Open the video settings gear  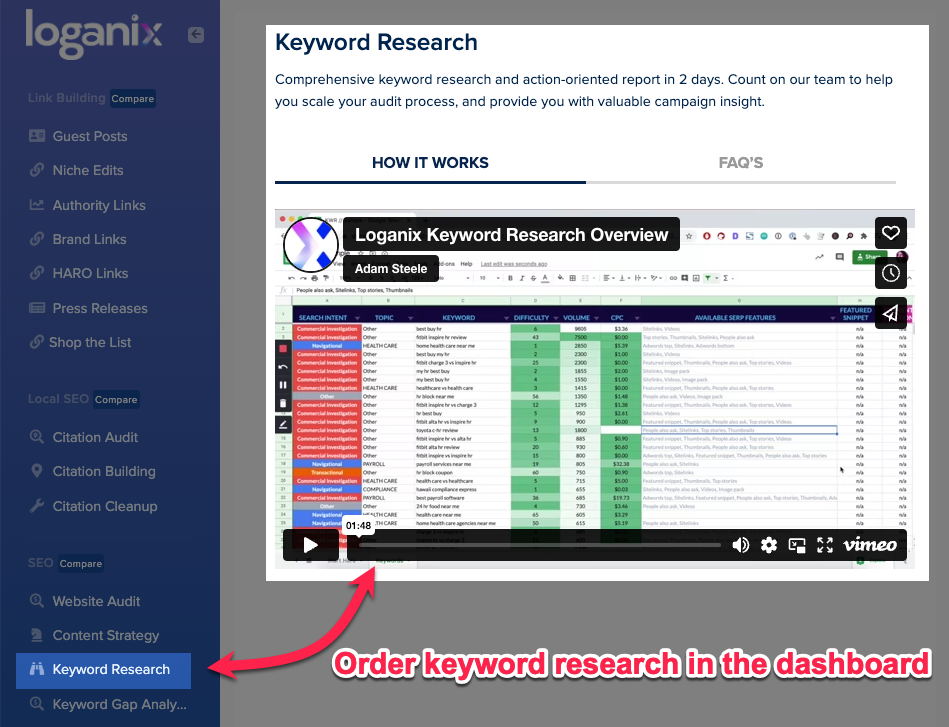(769, 545)
